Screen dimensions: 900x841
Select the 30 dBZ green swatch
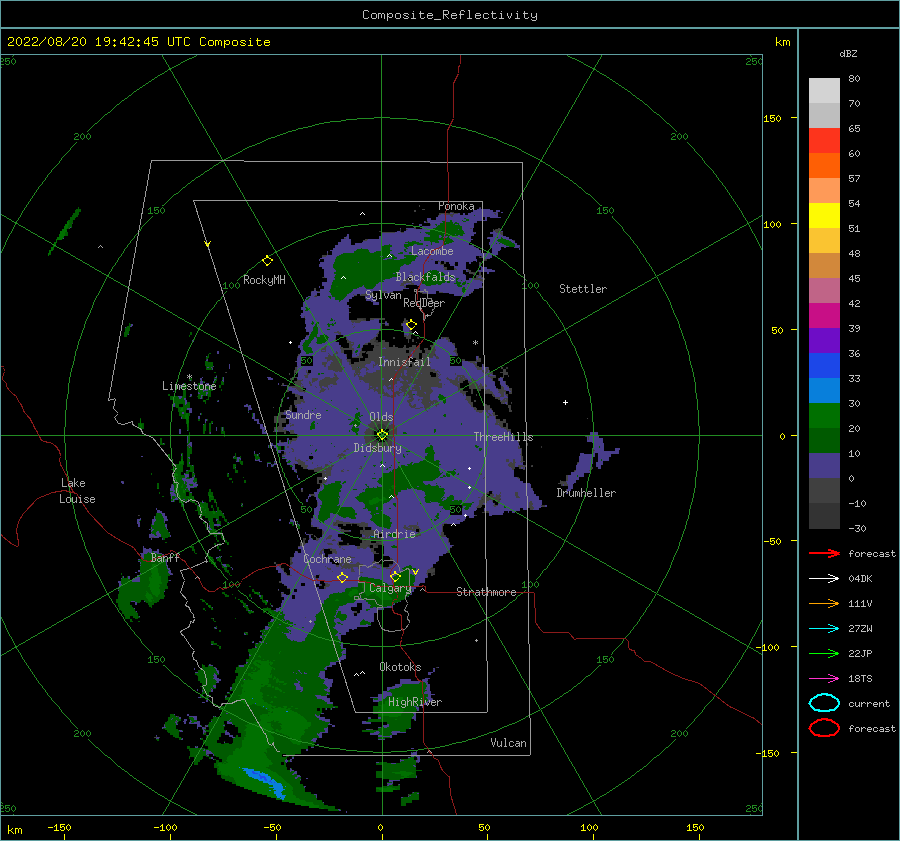click(x=824, y=416)
